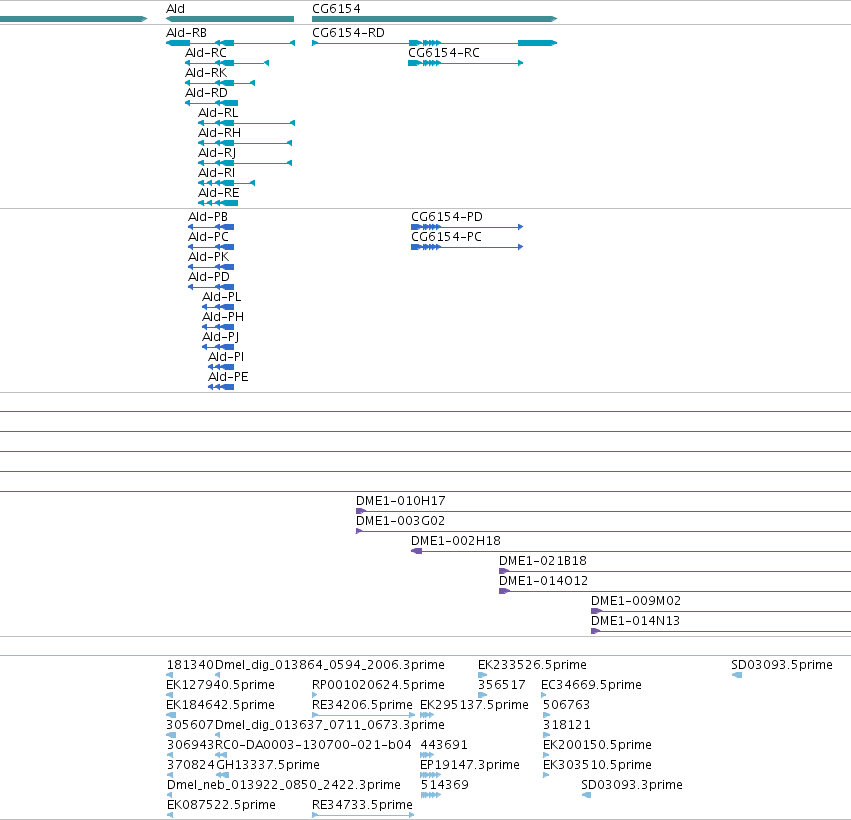The height and width of the screenshot is (820, 851).
Task: Click the CG6154-RD transcript label
Action: coord(348,33)
